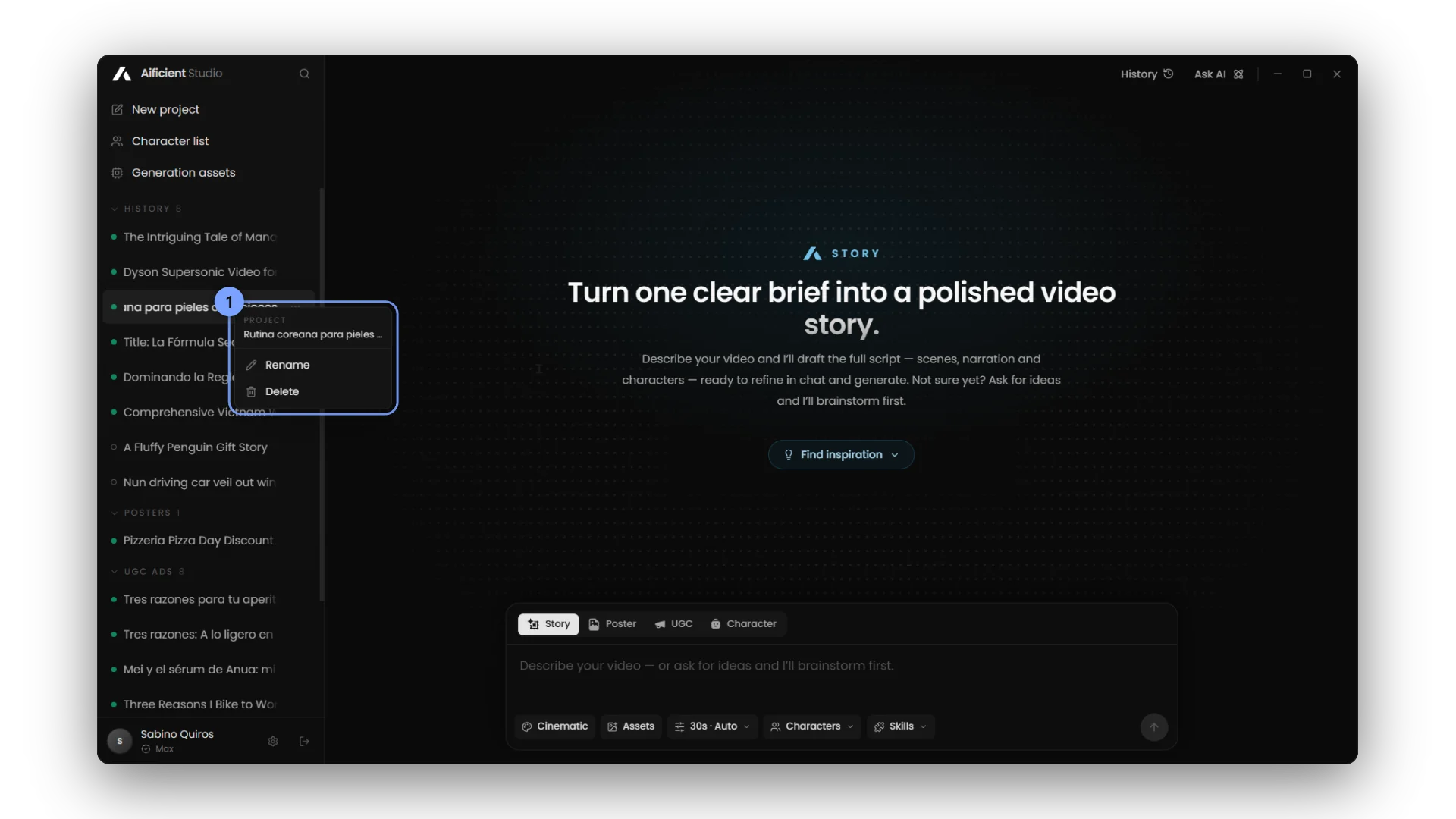Switch to the Poster tab
1456x819 pixels.
613,624
